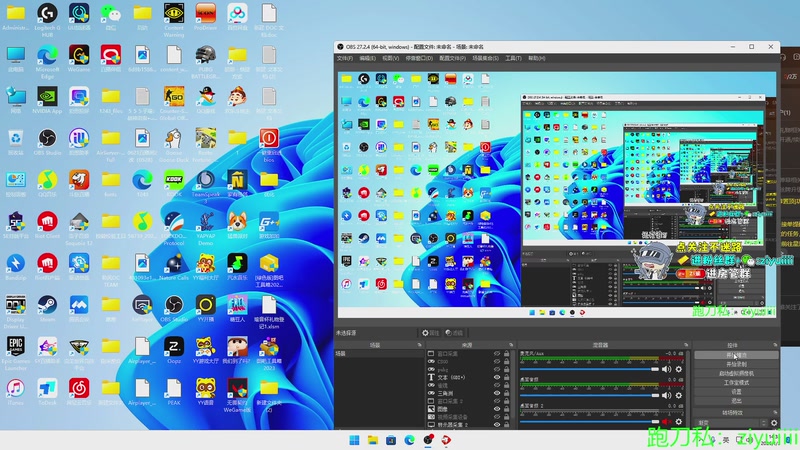Screen dimensions: 800x450
Task: Hide the 文本 (GDI+) source
Action: (496, 377)
